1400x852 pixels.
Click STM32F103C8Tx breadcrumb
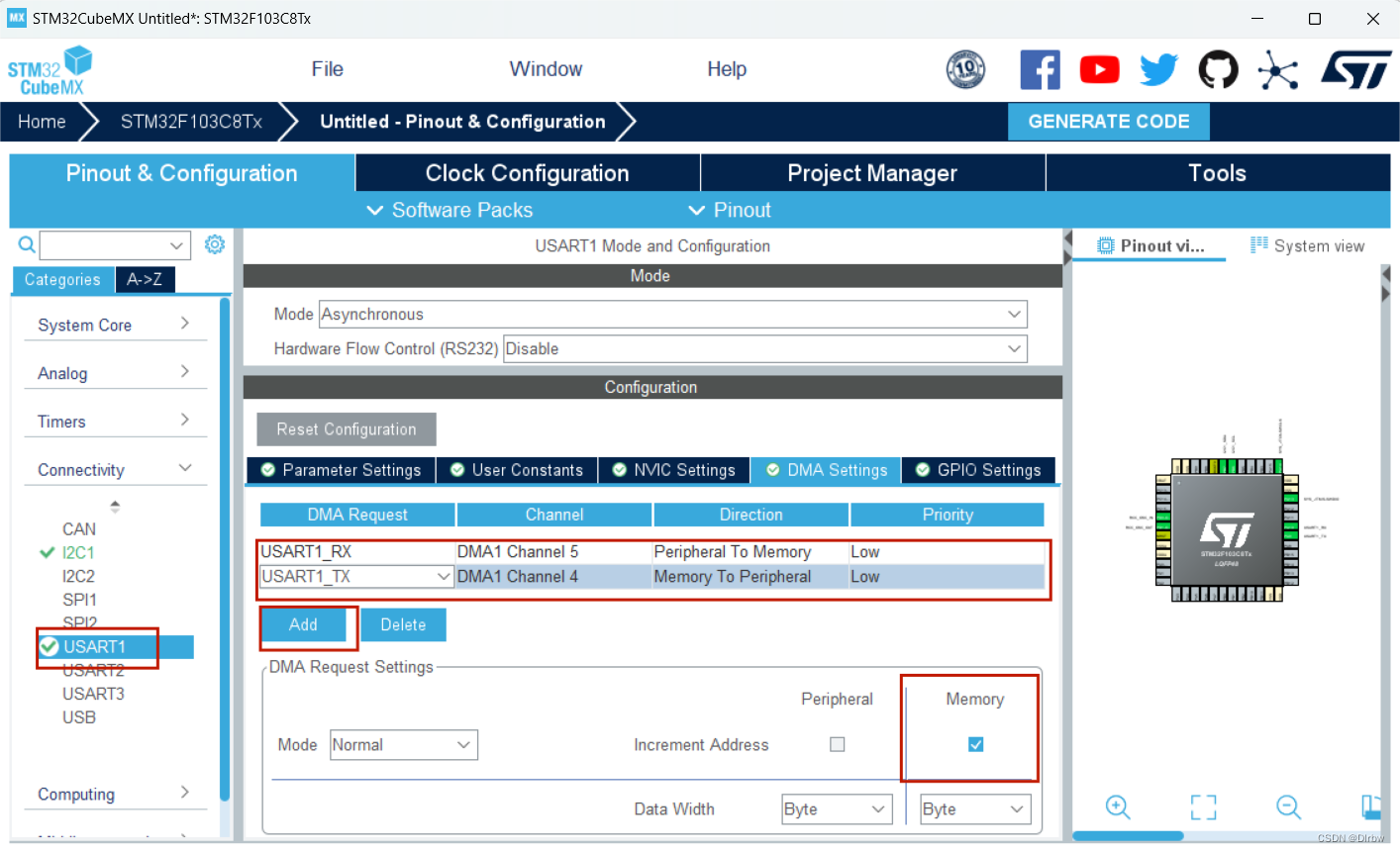click(x=191, y=121)
